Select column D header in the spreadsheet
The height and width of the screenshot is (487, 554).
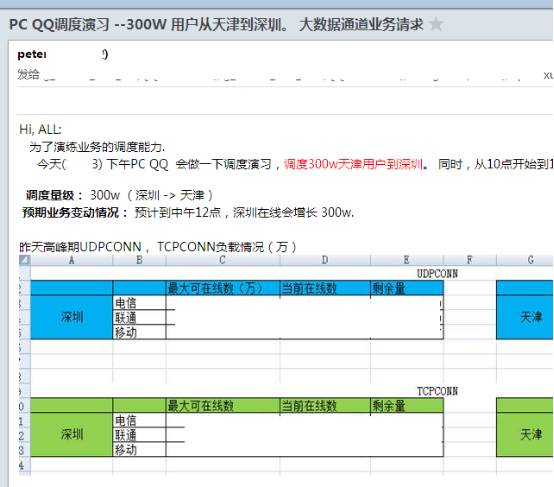(325, 260)
